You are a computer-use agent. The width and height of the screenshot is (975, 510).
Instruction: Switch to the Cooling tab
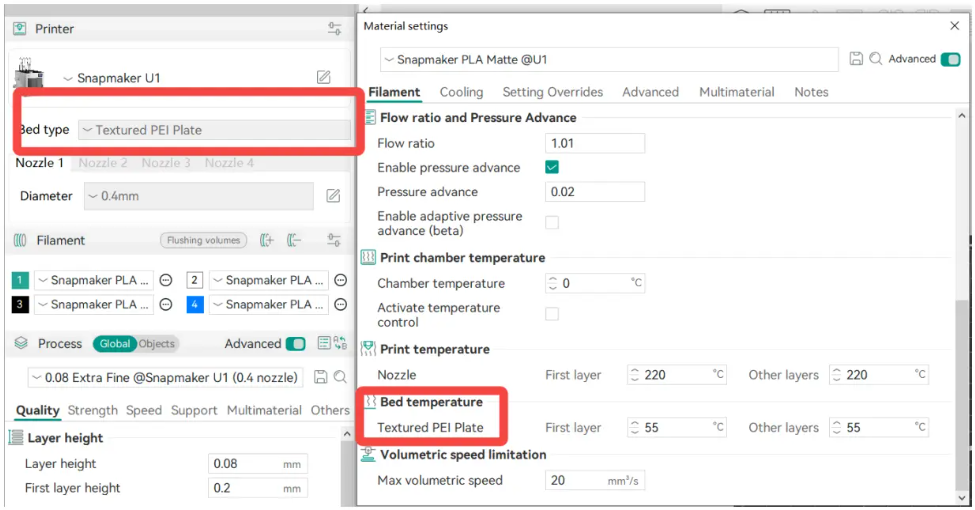pos(461,92)
